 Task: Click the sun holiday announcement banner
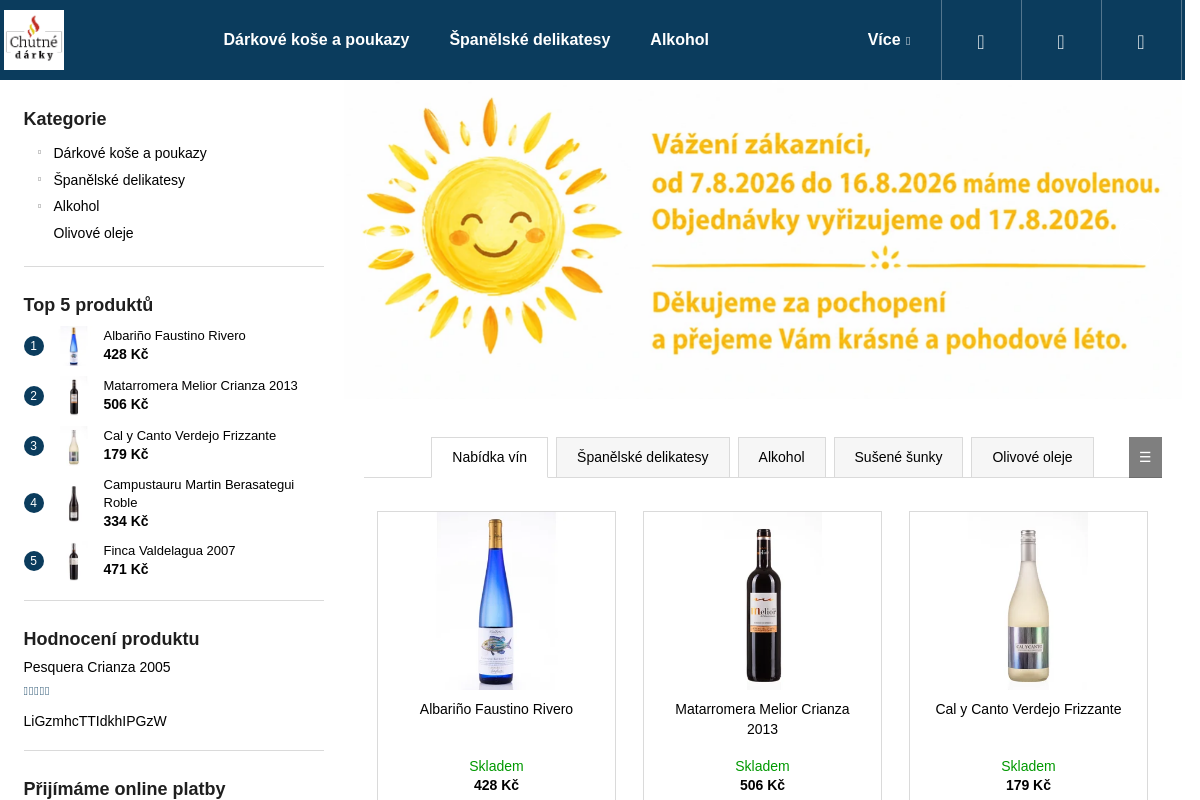(762, 238)
